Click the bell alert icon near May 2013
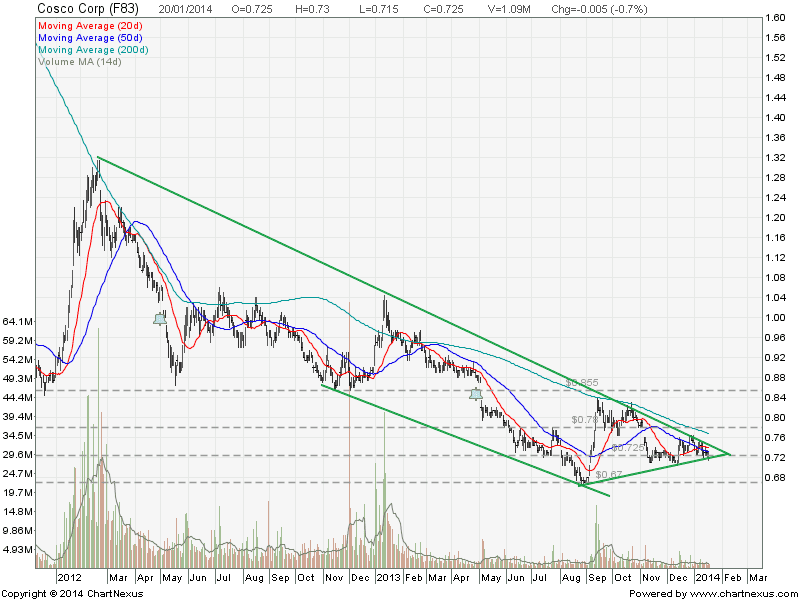Screen dimensions: 800x600 [476, 394]
